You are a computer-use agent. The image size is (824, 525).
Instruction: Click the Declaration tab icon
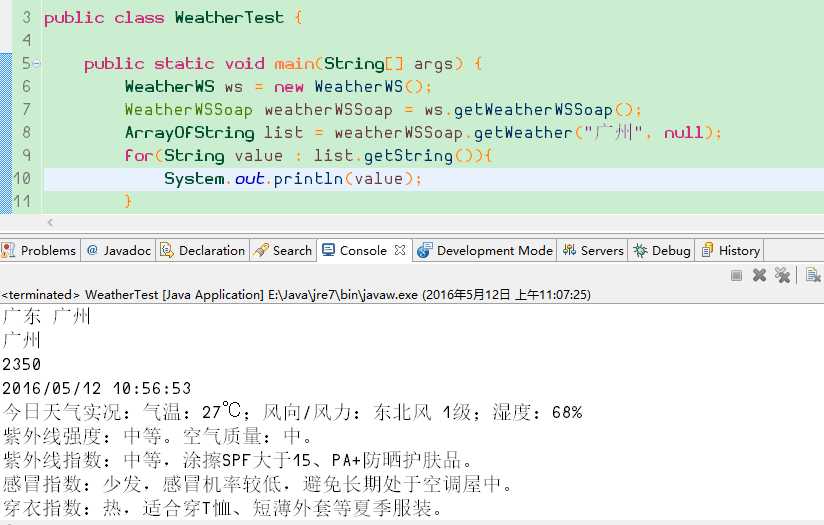pos(167,250)
